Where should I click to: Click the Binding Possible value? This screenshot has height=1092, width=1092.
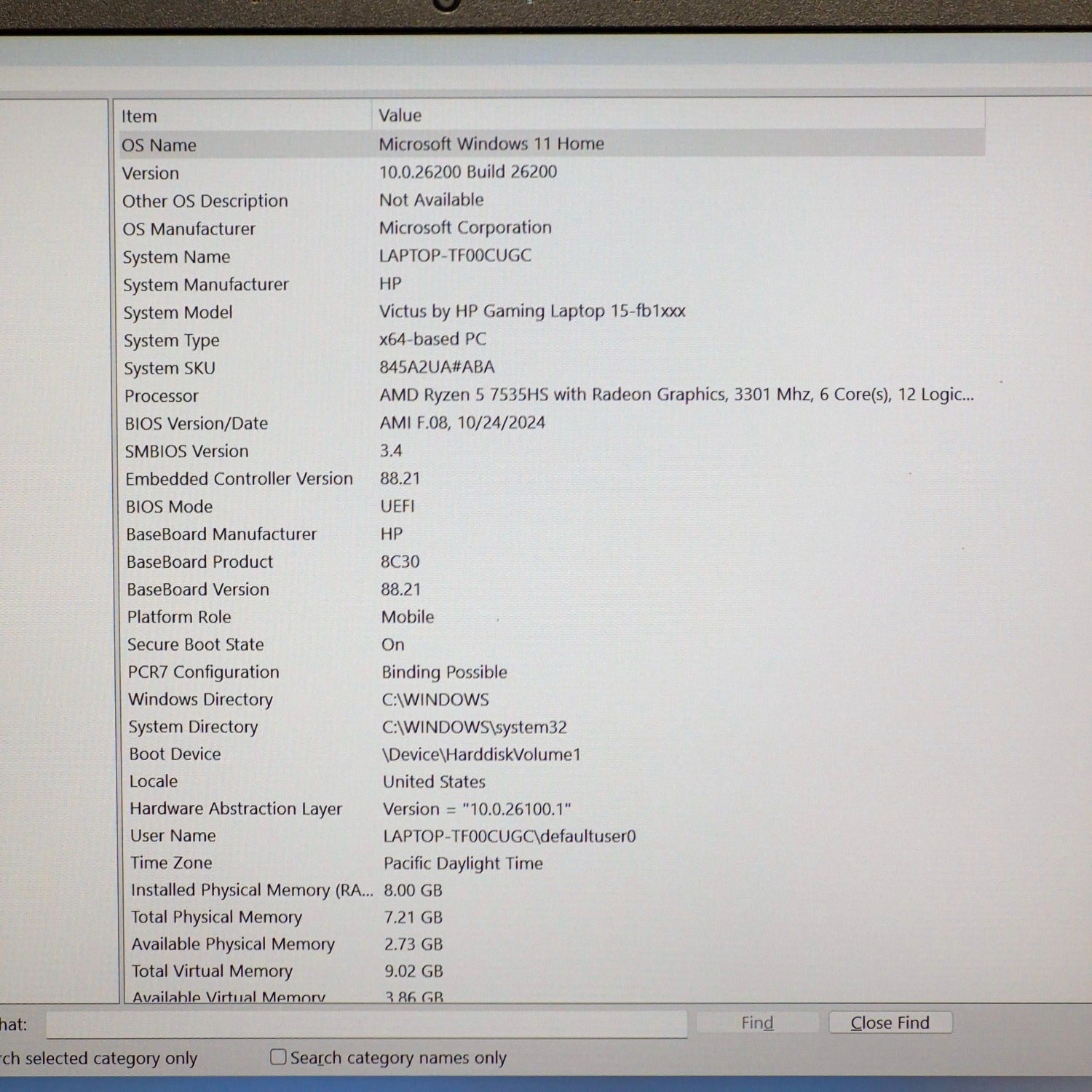tap(445, 672)
